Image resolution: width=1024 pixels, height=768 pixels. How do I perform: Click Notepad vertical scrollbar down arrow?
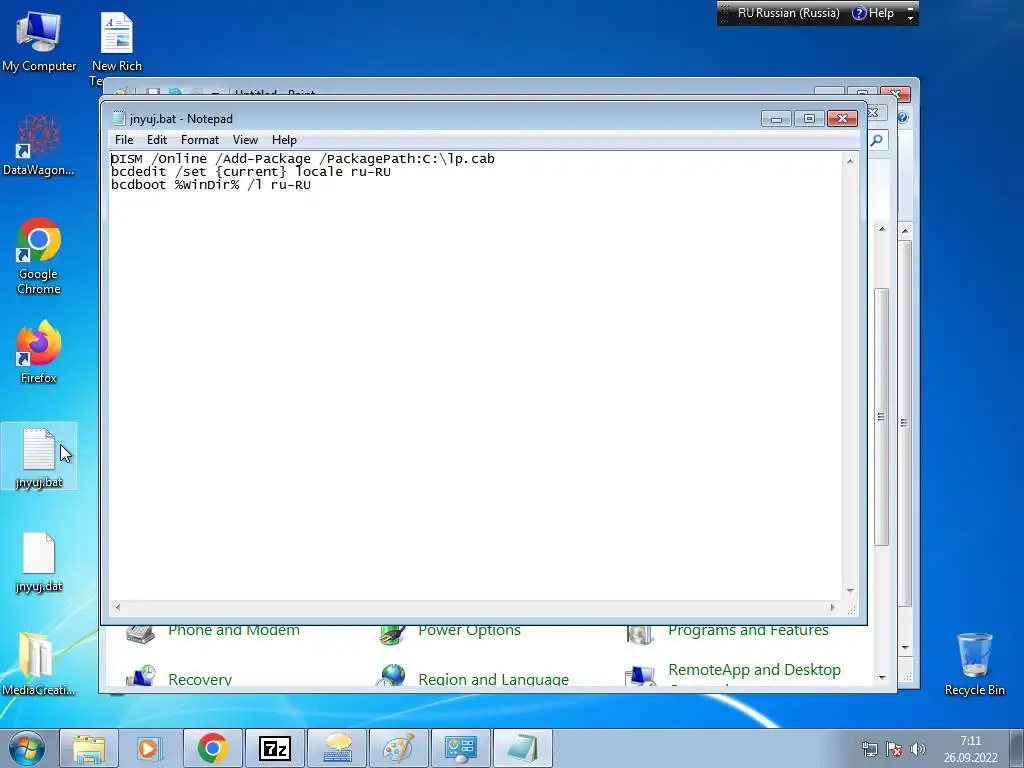(x=850, y=590)
